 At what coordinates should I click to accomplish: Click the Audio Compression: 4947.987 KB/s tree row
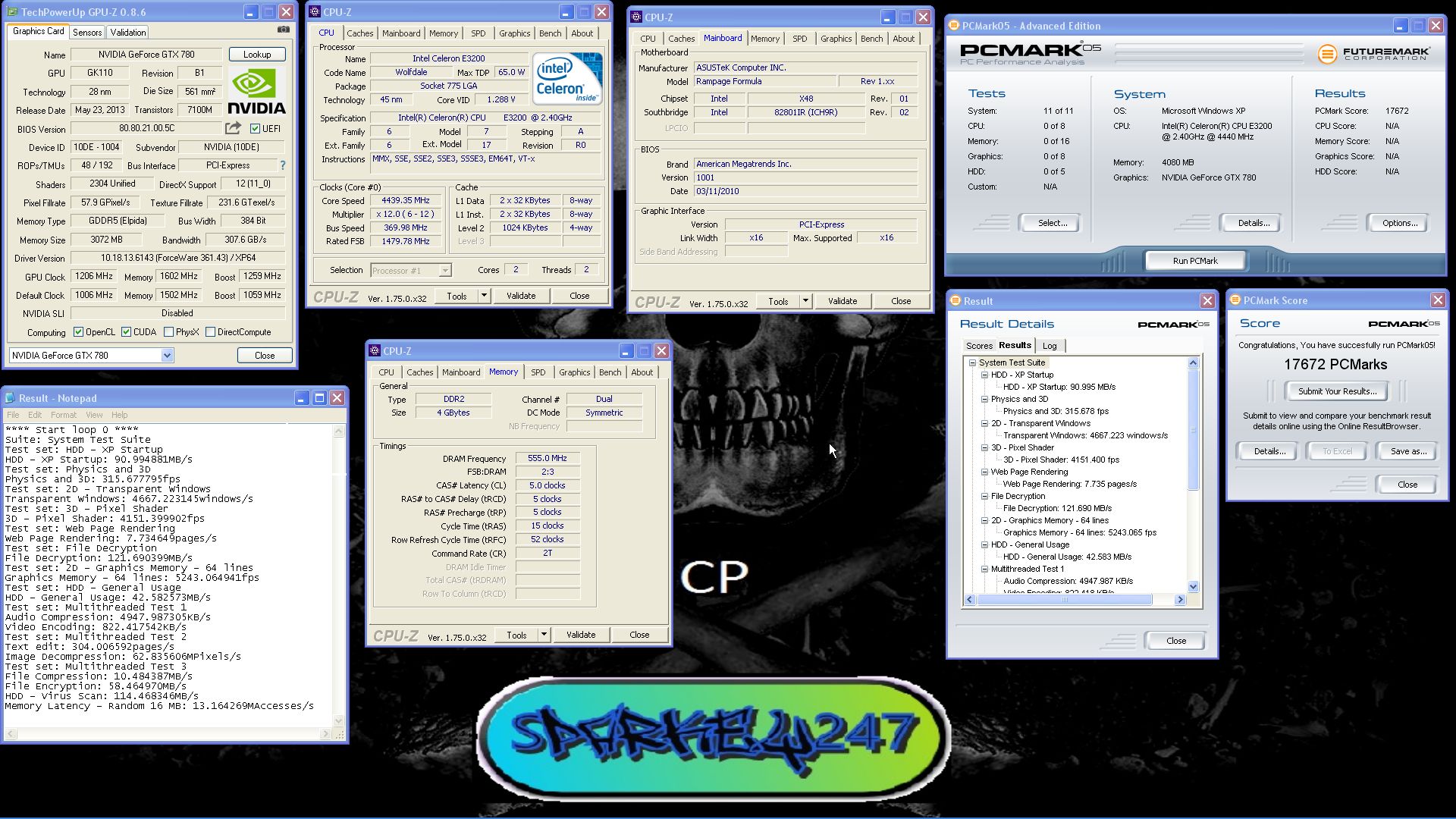[1068, 581]
